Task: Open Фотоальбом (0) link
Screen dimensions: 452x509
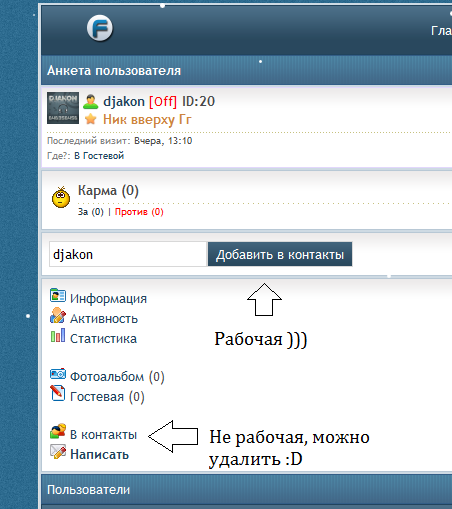Action: [x=117, y=377]
